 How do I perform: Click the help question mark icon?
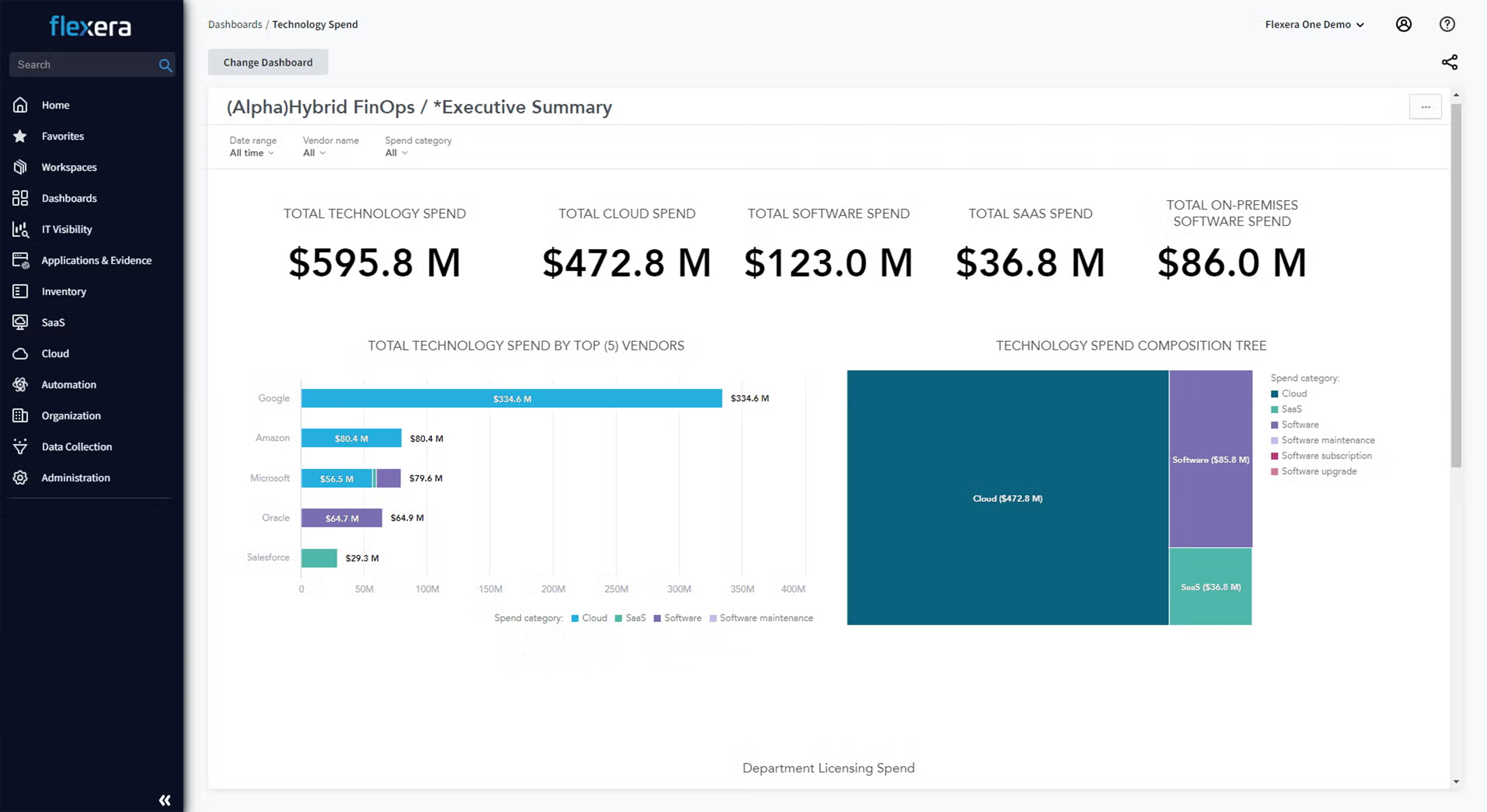point(1446,24)
